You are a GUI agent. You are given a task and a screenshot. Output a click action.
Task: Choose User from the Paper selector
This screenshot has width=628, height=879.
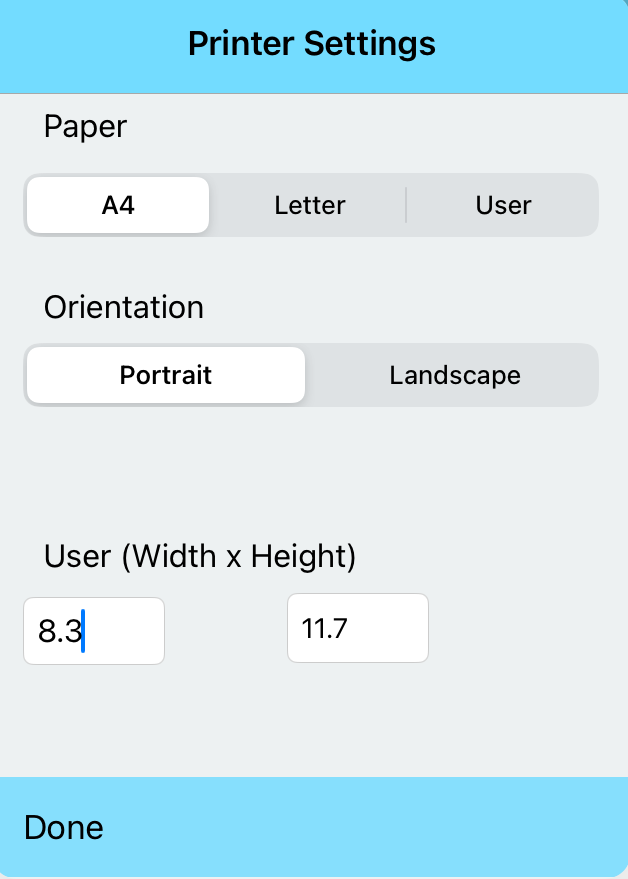(x=503, y=205)
